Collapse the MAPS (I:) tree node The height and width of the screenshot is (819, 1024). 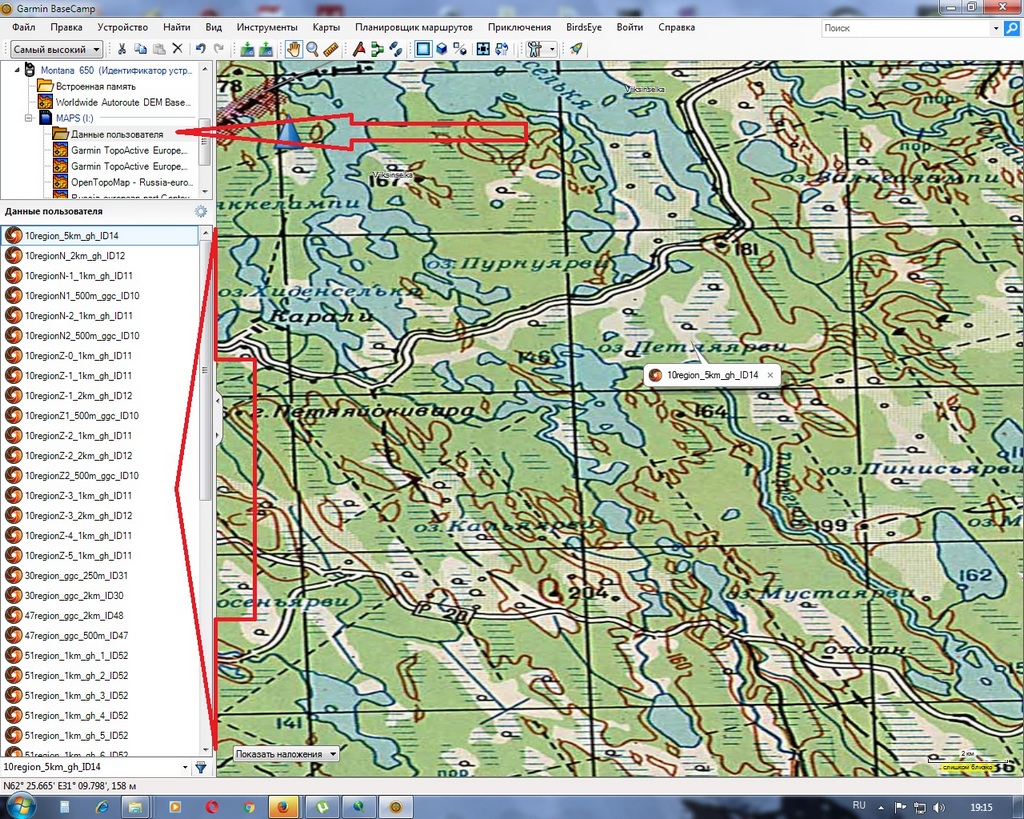coord(30,118)
